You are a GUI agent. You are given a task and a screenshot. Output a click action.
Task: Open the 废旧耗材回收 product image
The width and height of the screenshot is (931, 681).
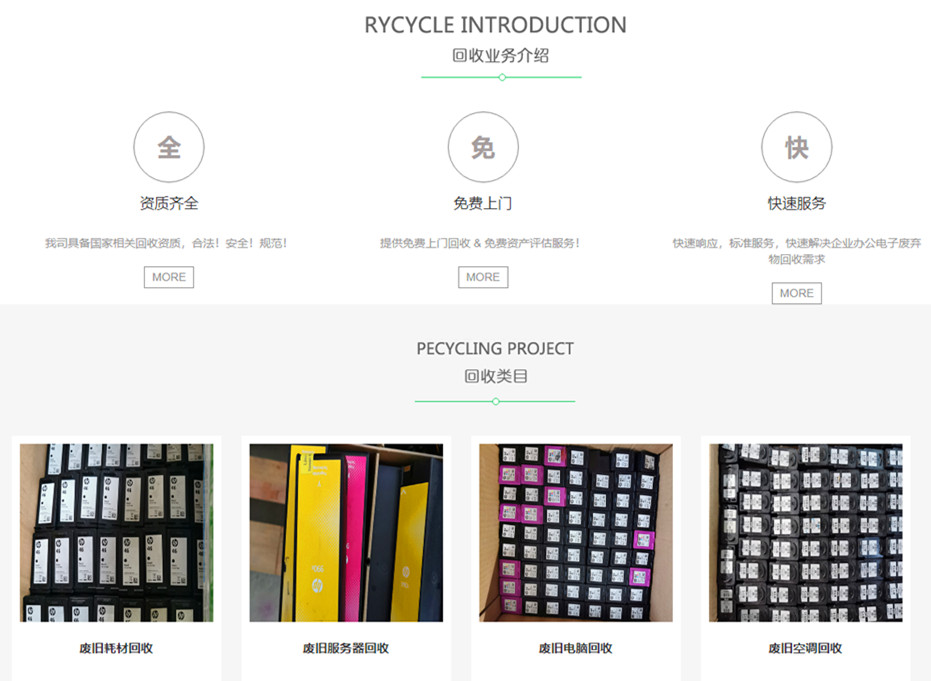pos(116,533)
